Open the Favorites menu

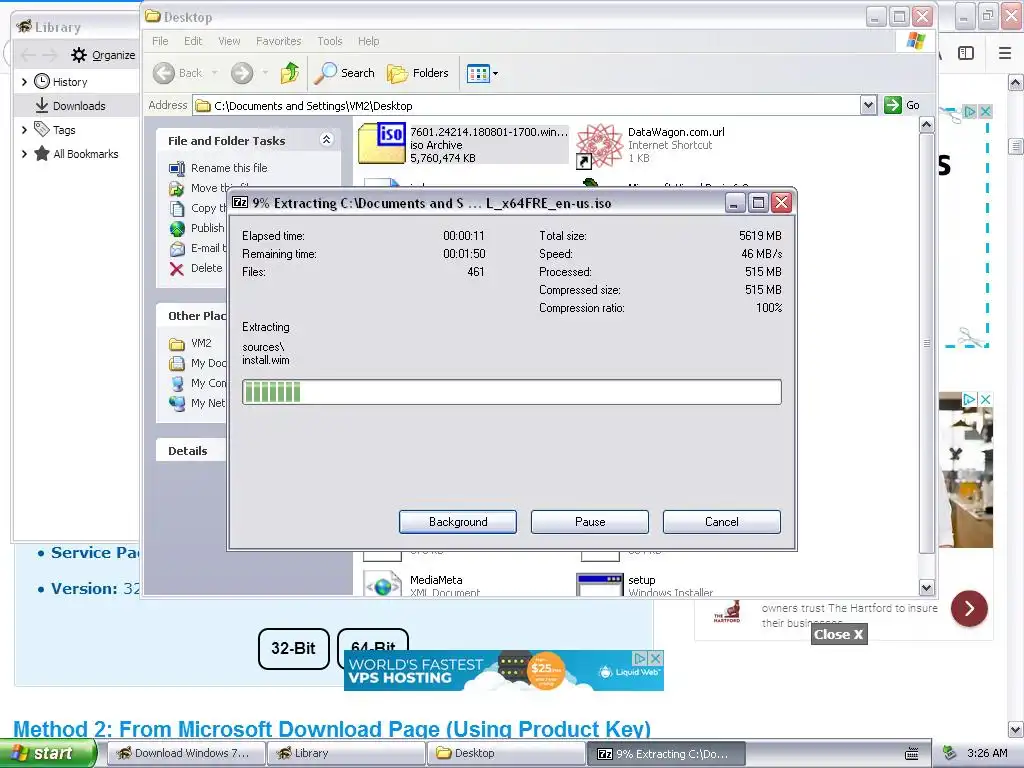point(278,41)
